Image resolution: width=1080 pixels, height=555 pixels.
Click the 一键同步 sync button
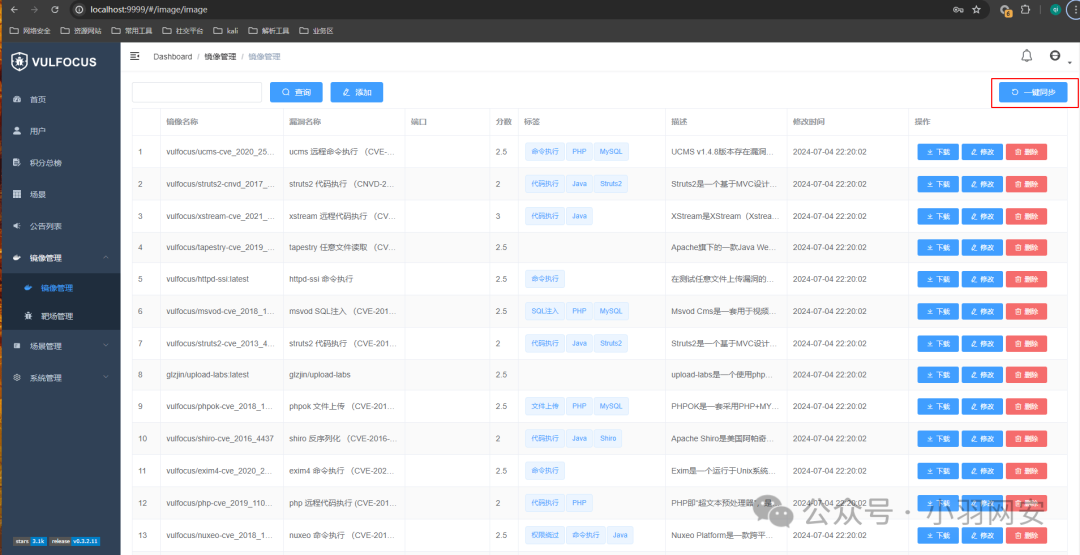click(1033, 92)
